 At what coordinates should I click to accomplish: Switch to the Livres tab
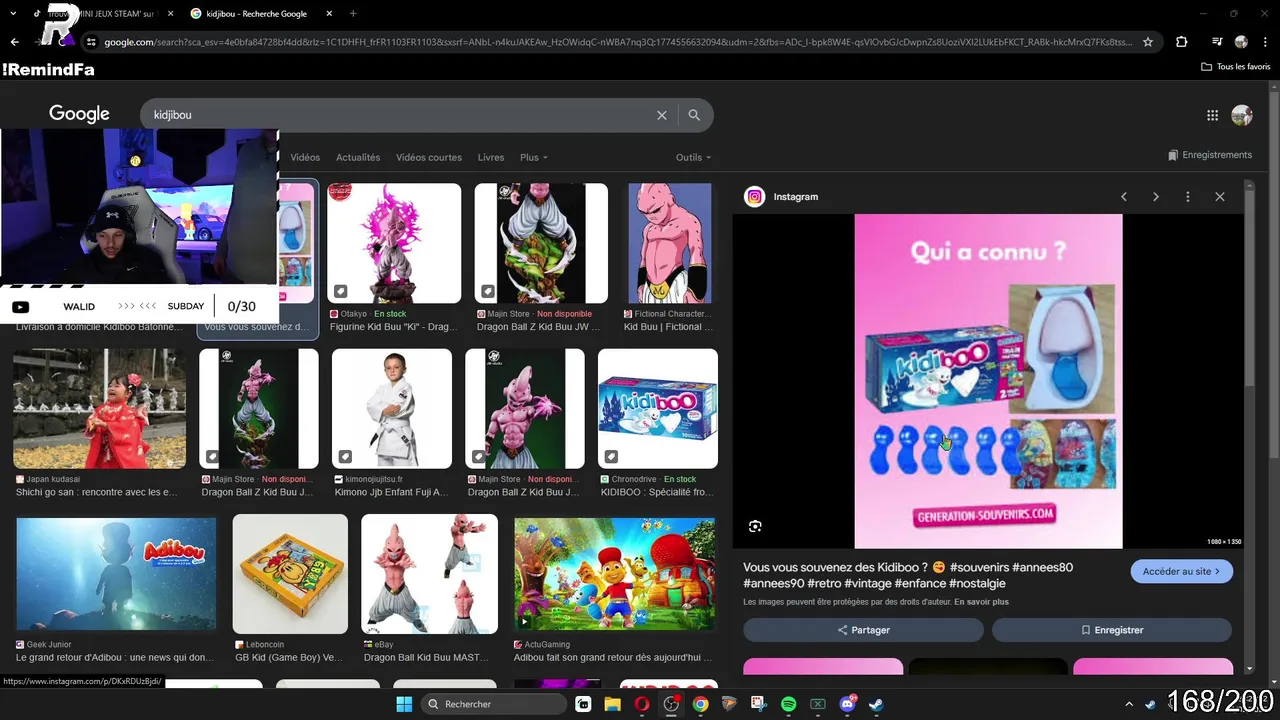[491, 157]
